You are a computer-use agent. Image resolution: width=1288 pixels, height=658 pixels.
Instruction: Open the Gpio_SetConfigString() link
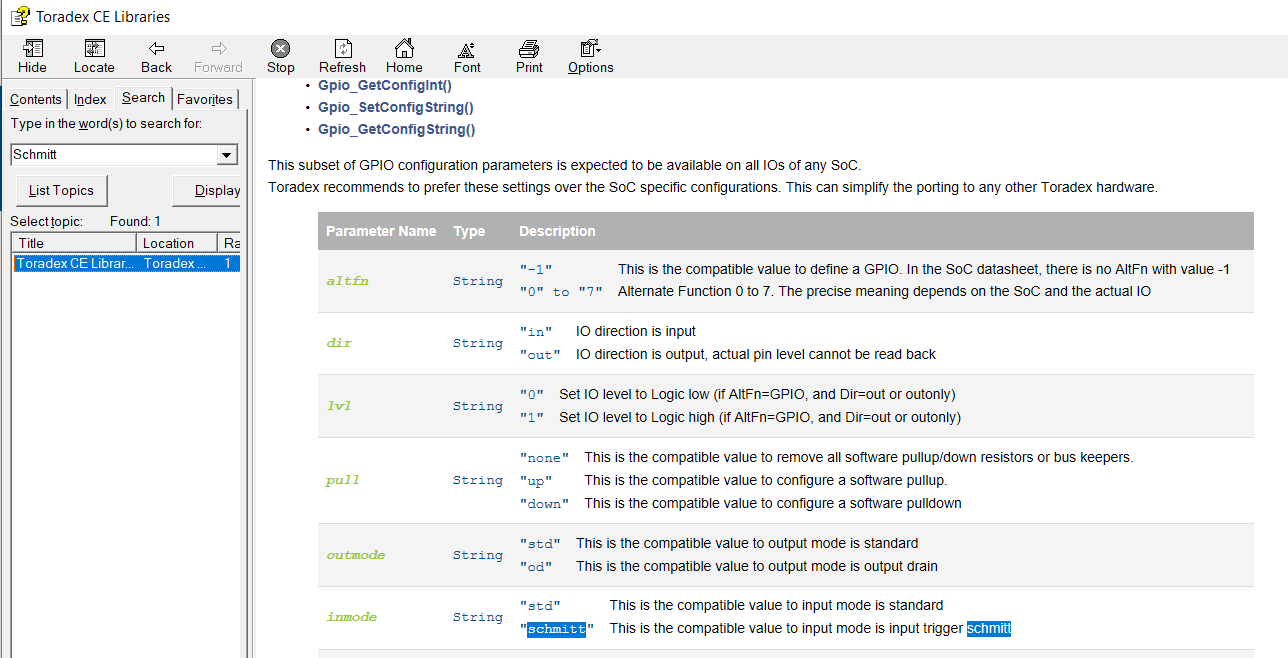pos(396,107)
